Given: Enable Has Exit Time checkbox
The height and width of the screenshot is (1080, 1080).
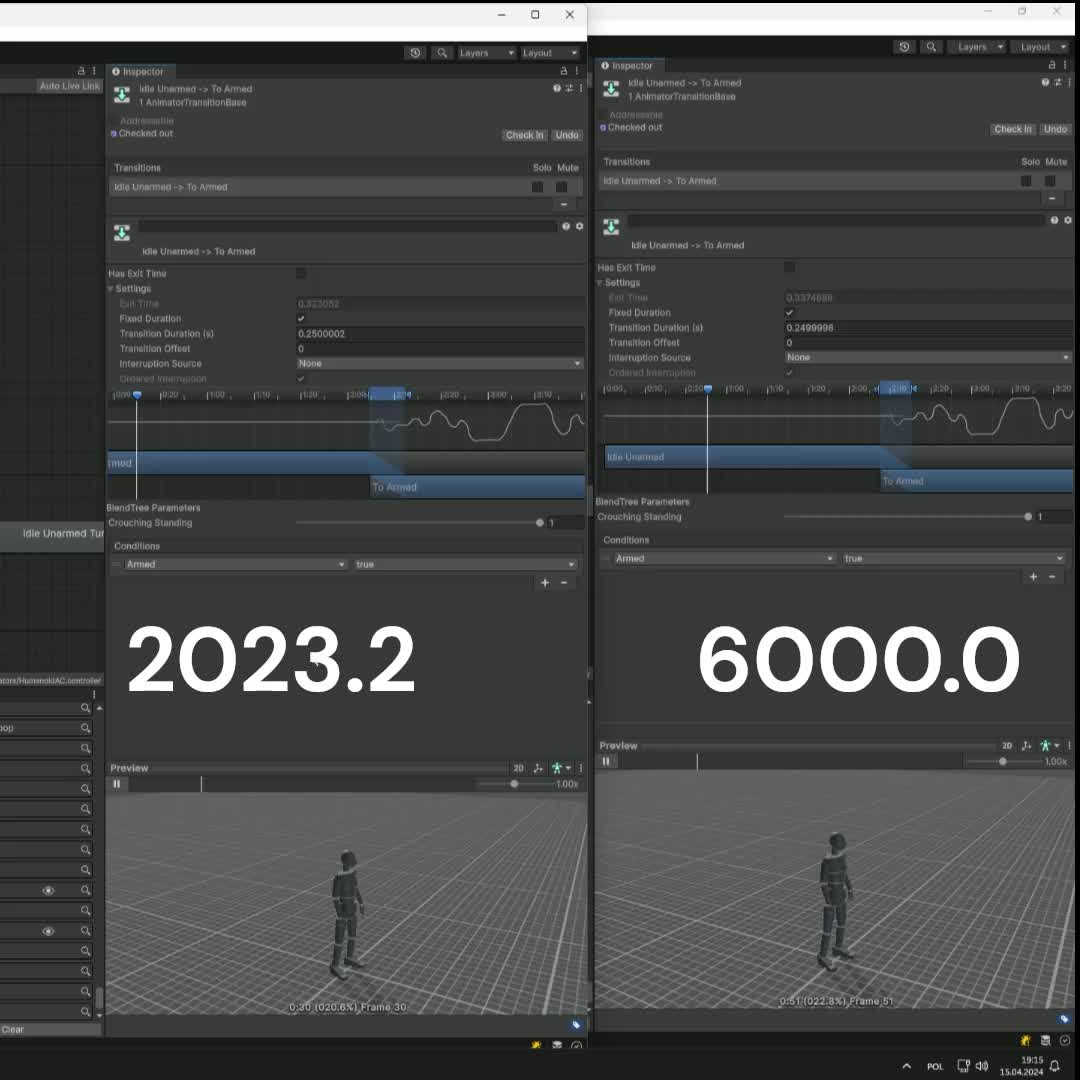Looking at the screenshot, I should pyautogui.click(x=300, y=273).
